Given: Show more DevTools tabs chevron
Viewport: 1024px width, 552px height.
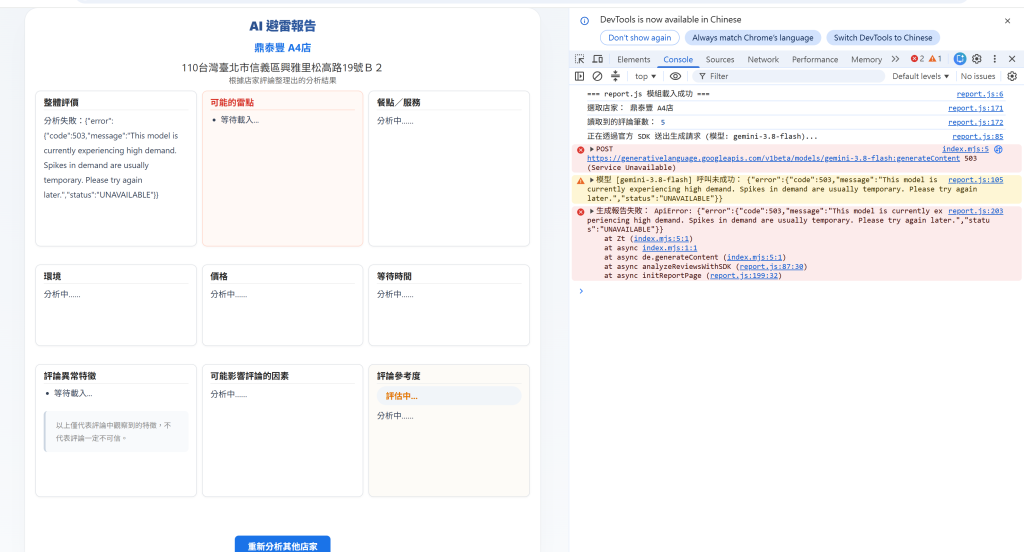Looking at the screenshot, I should pos(895,59).
